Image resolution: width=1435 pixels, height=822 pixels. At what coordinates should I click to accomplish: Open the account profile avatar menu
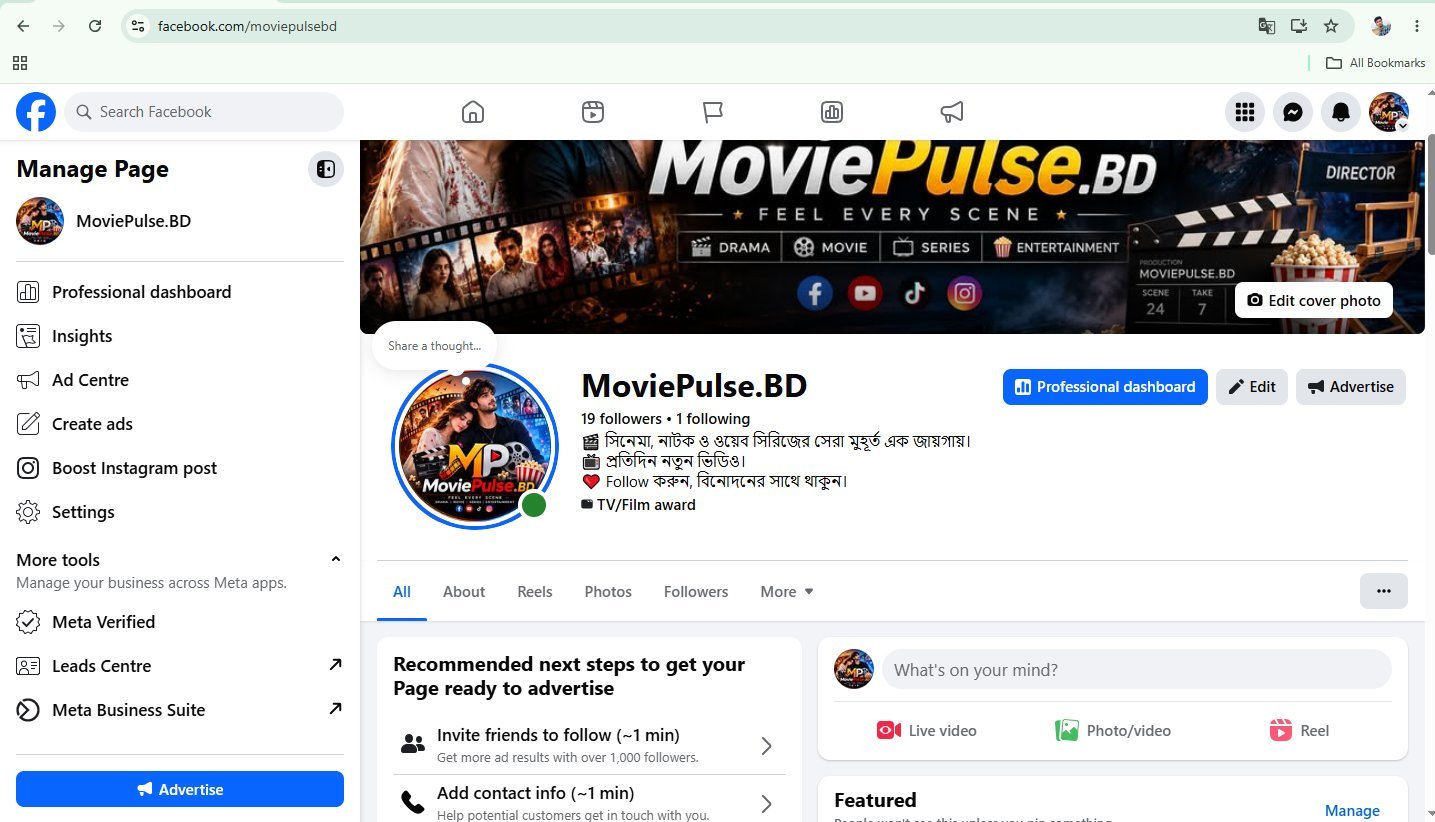(x=1389, y=112)
